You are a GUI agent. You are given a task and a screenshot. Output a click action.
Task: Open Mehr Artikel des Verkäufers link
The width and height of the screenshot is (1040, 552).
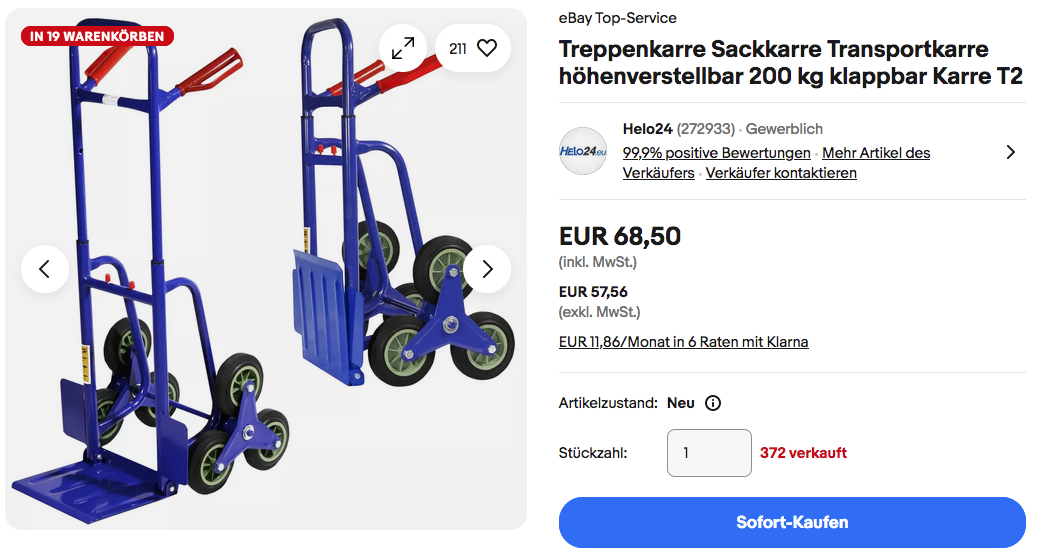(876, 153)
